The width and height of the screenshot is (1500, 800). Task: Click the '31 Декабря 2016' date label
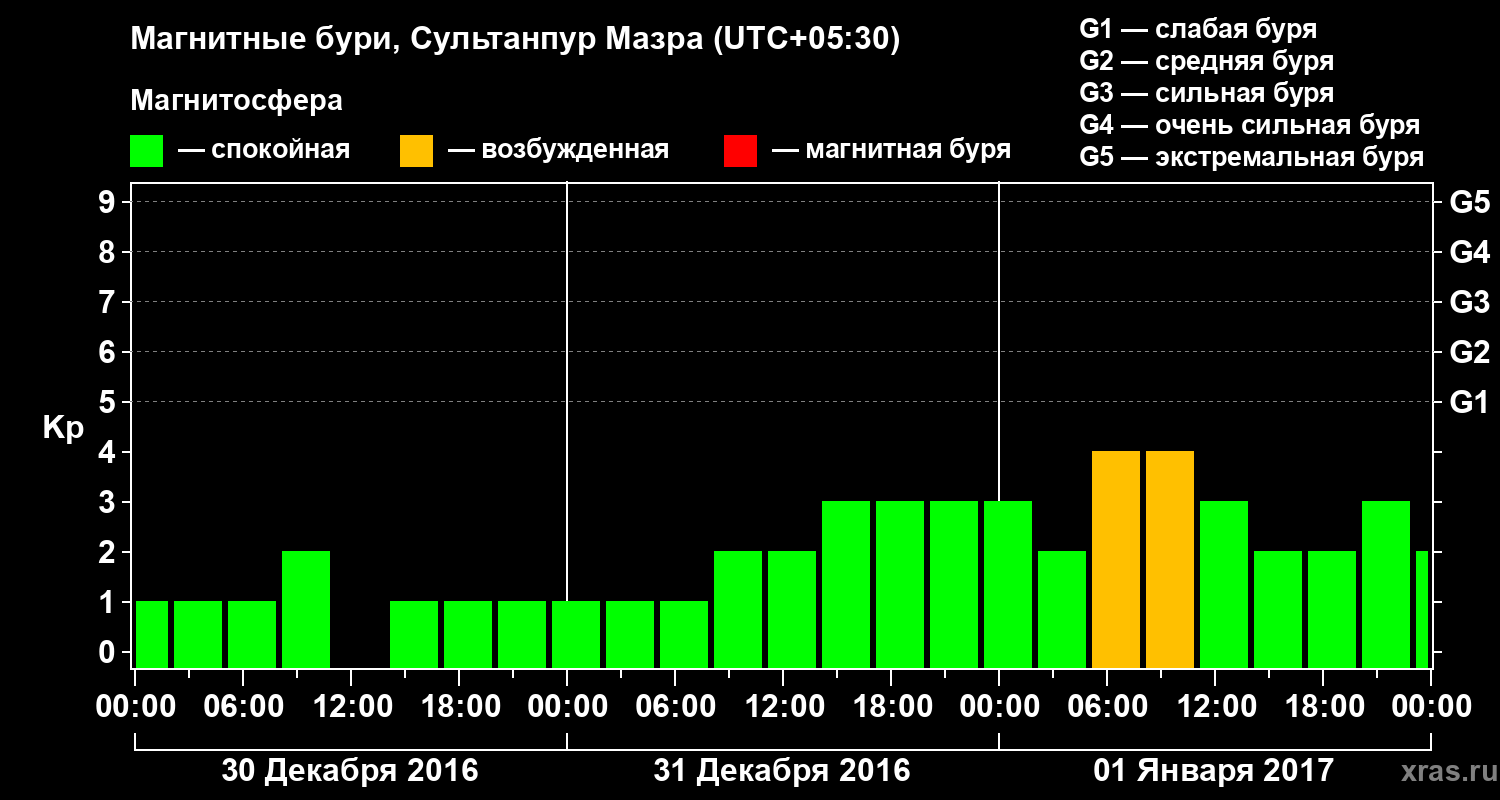(x=782, y=770)
